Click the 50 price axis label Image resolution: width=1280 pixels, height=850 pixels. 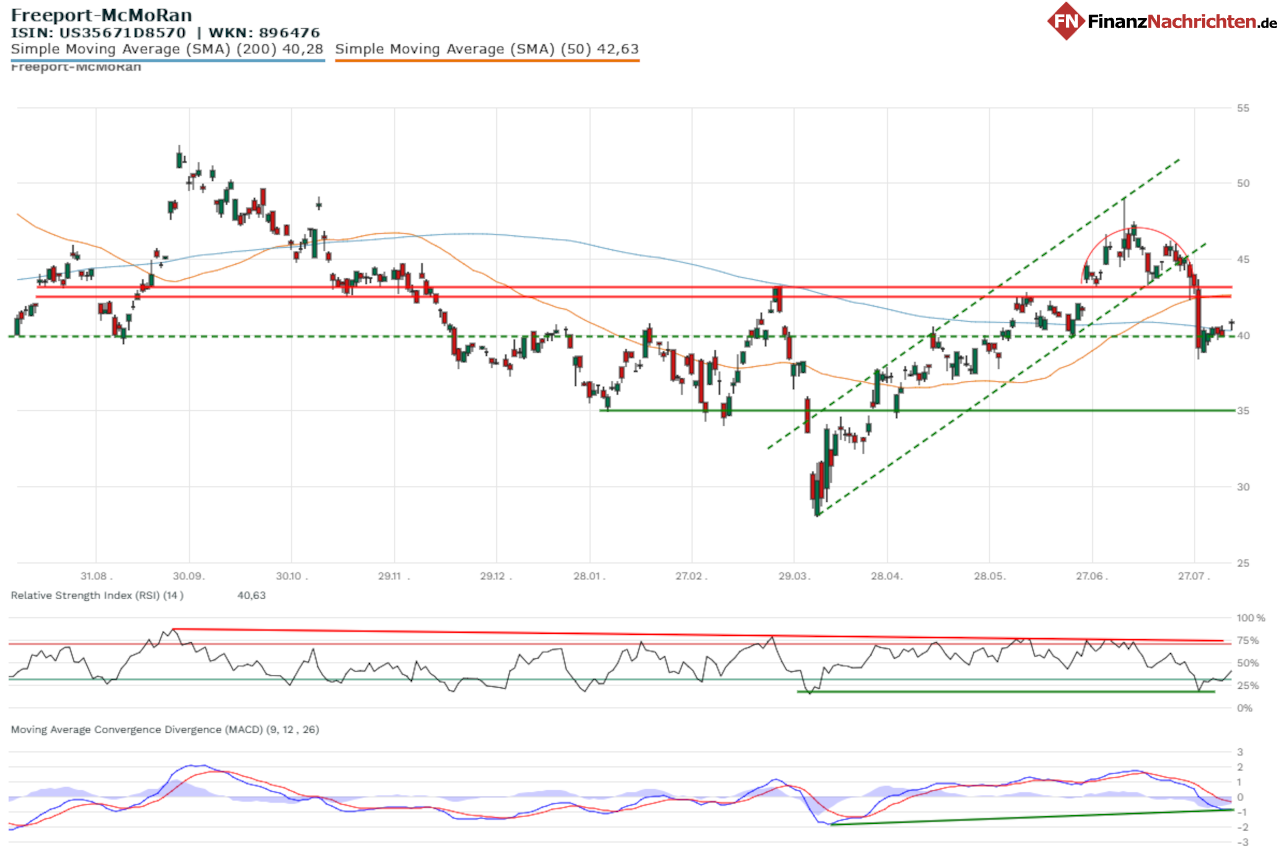[x=1244, y=184]
